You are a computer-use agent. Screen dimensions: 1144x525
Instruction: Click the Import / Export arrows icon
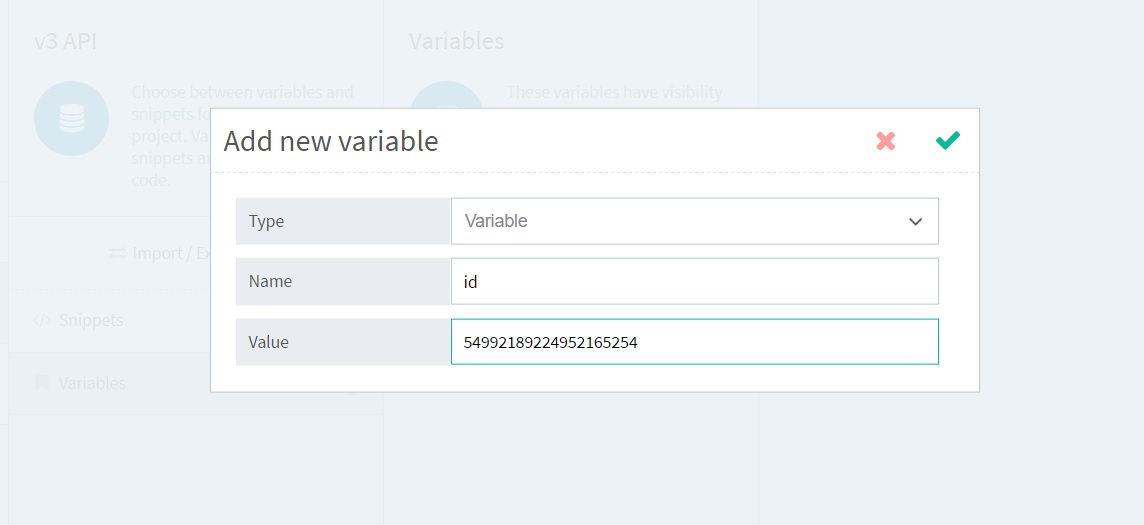[118, 254]
